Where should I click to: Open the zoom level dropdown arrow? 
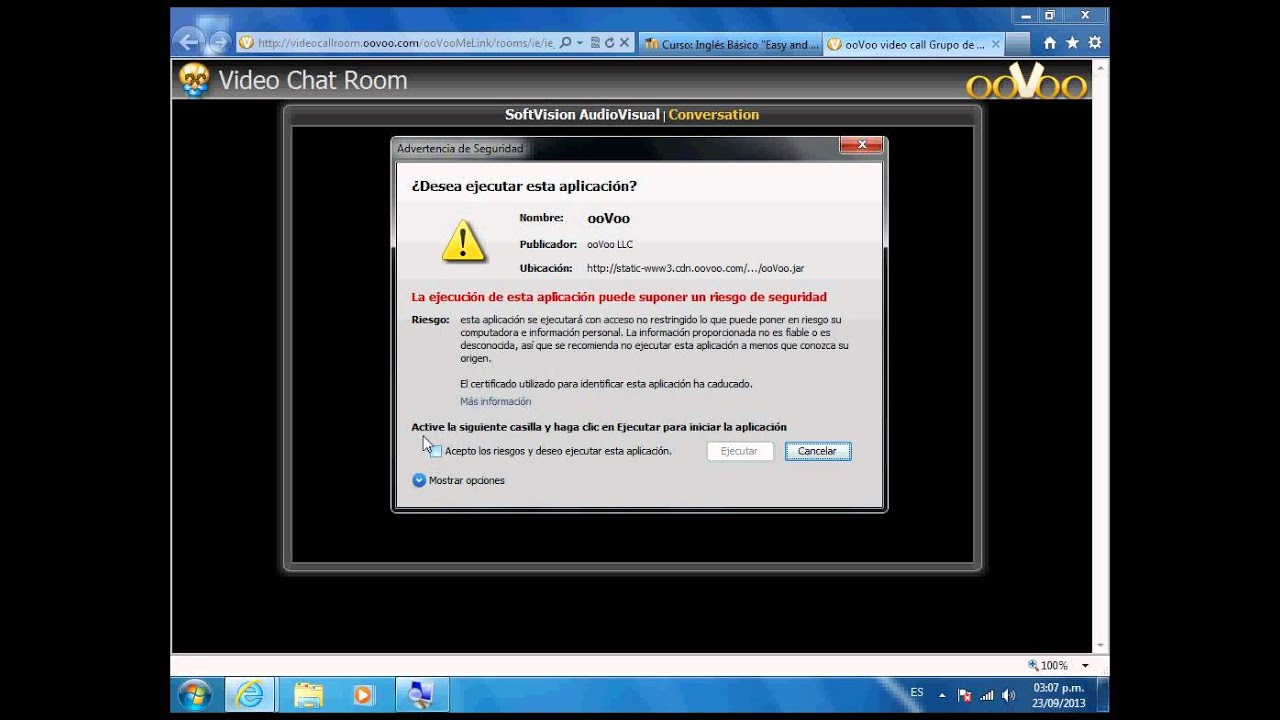pos(1085,666)
